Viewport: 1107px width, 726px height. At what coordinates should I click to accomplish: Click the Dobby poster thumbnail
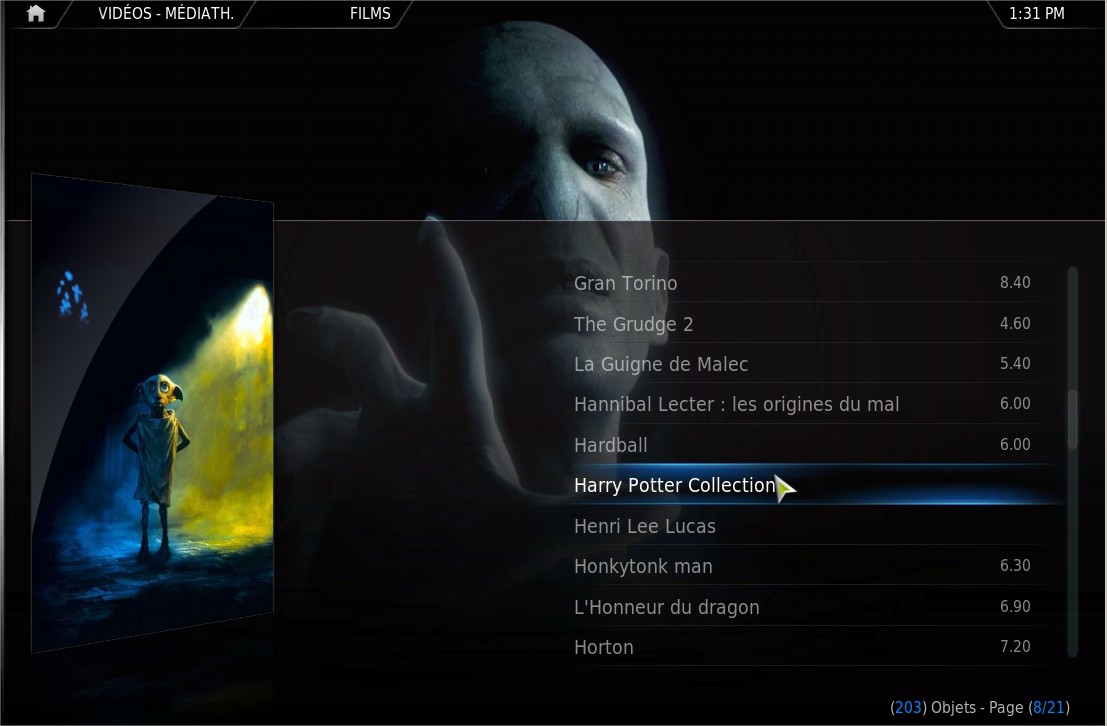(152, 413)
